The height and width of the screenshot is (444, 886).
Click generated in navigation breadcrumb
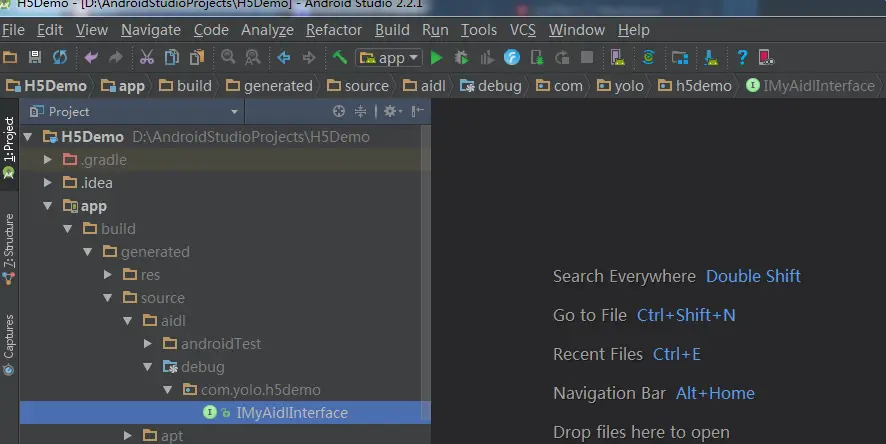[269, 86]
